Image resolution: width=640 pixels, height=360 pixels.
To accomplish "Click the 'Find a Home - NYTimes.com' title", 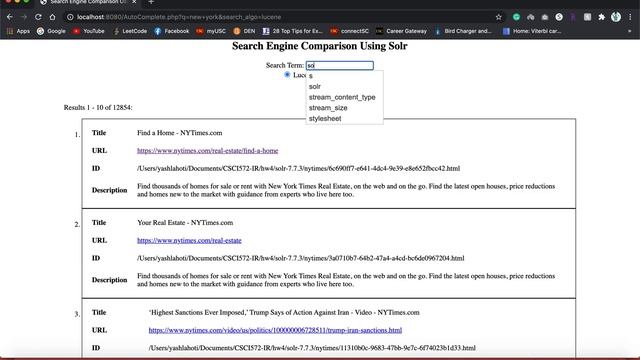I will 180,133.
